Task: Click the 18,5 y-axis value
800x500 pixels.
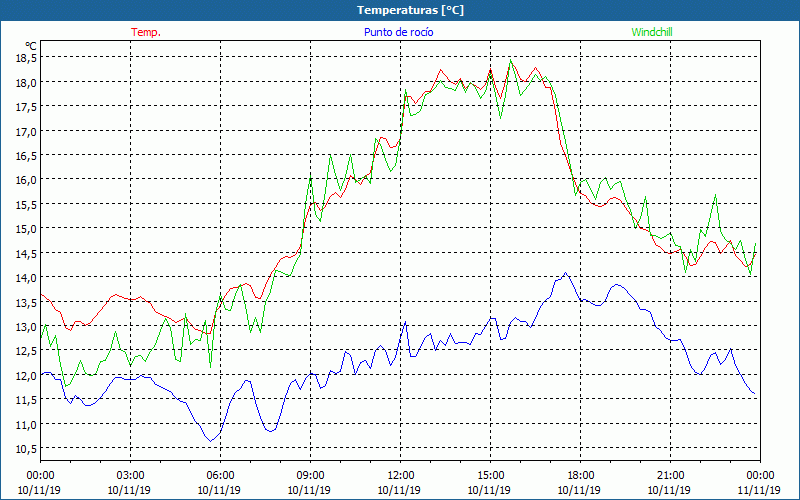Action: tap(26, 58)
